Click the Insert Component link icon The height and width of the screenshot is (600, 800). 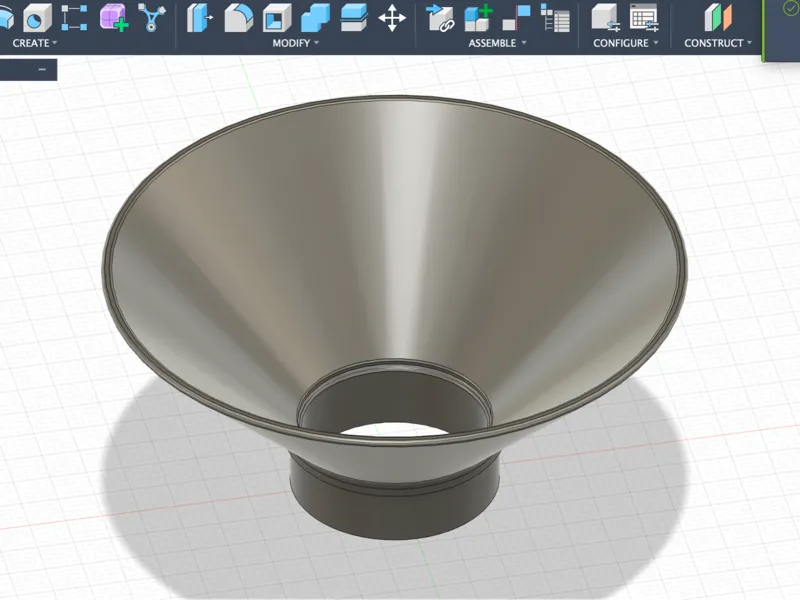tap(440, 17)
